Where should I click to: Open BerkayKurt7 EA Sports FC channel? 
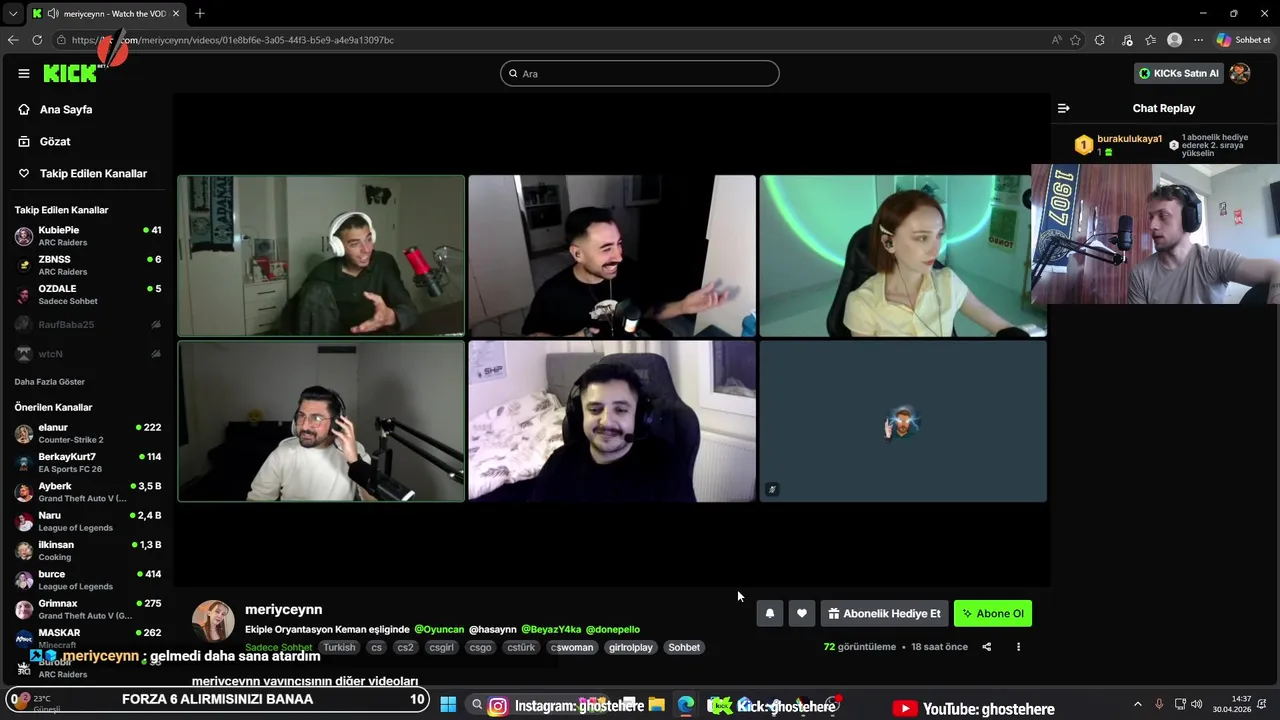(87, 462)
